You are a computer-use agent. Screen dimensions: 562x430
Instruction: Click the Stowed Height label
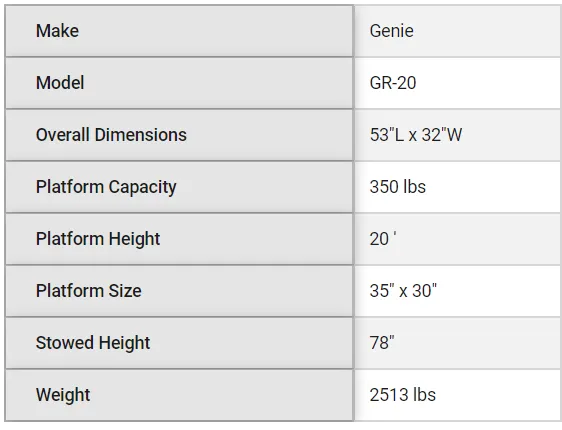point(93,343)
